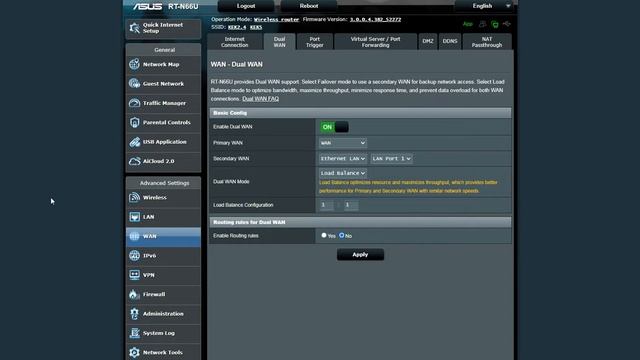Viewport: 640px width, 360px height.
Task: Click the Parental Controls menu label
Action: point(167,122)
